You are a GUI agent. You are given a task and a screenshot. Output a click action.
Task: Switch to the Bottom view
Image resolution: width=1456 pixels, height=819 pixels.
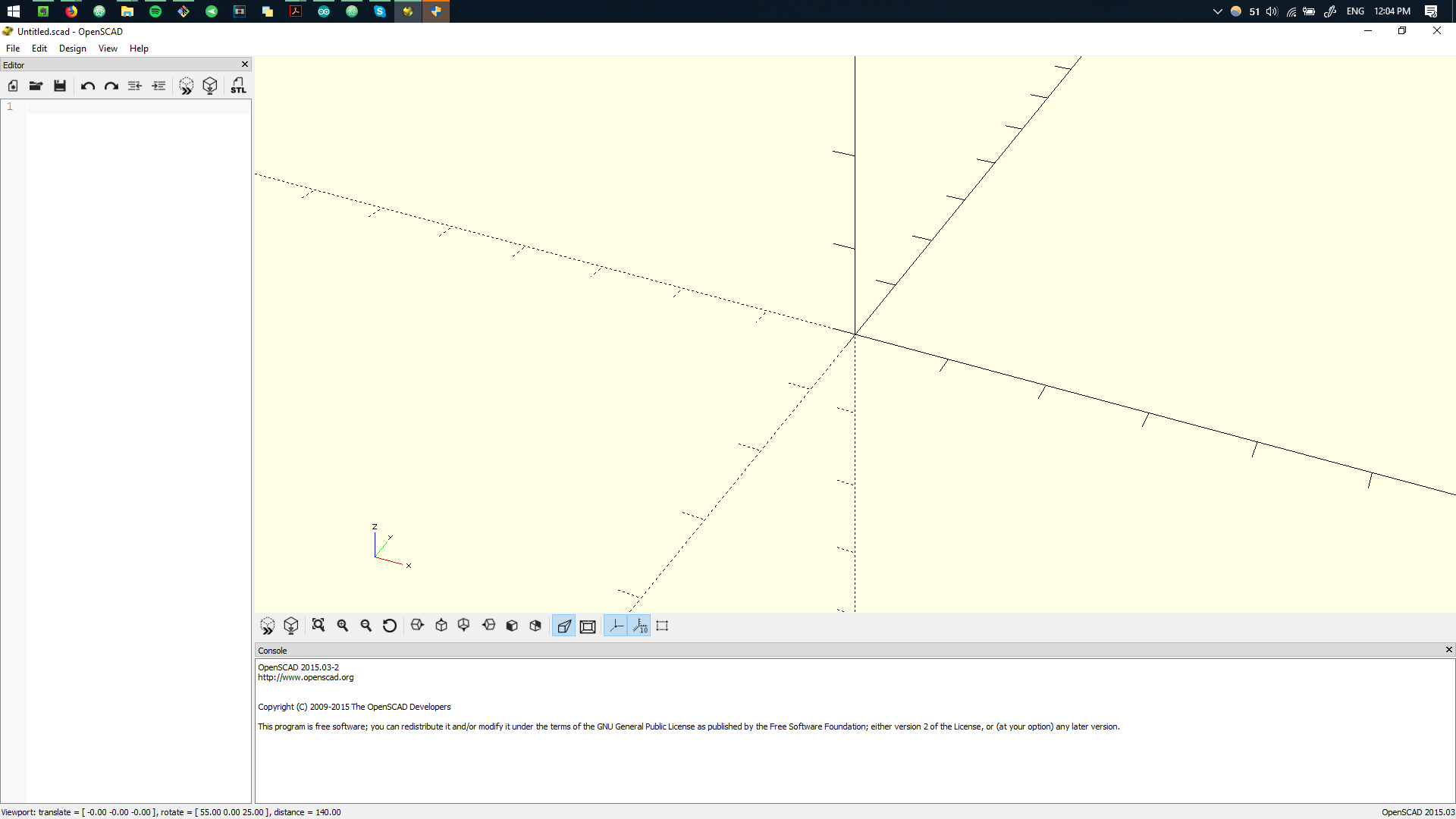click(x=464, y=626)
